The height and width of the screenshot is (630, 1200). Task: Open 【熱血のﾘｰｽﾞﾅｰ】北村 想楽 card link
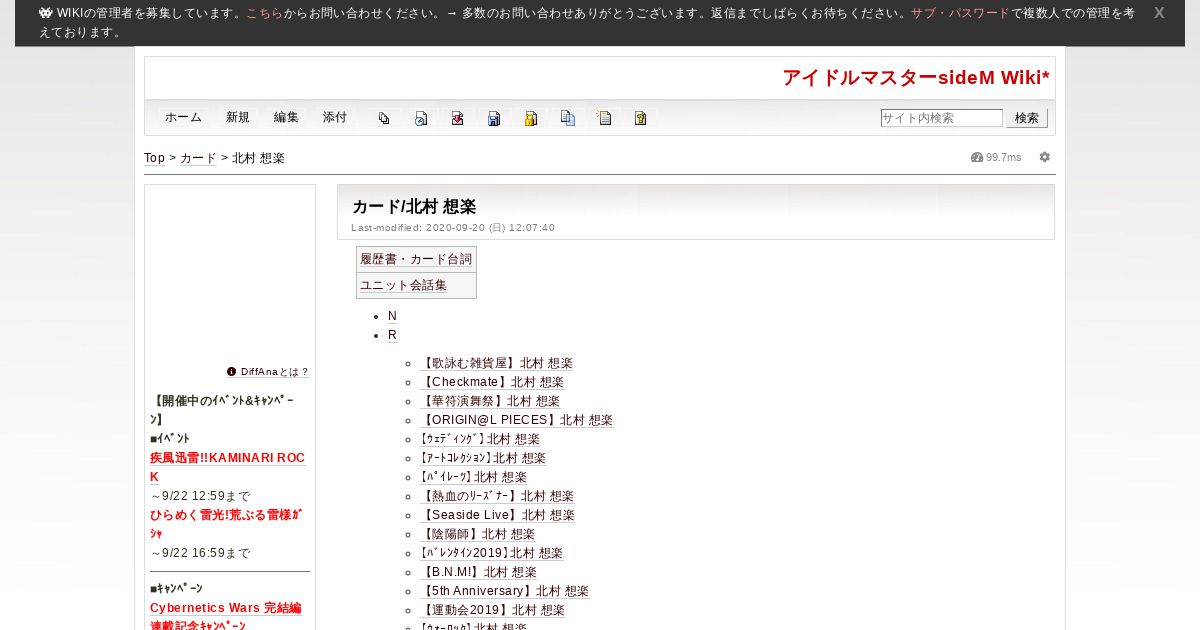click(497, 496)
